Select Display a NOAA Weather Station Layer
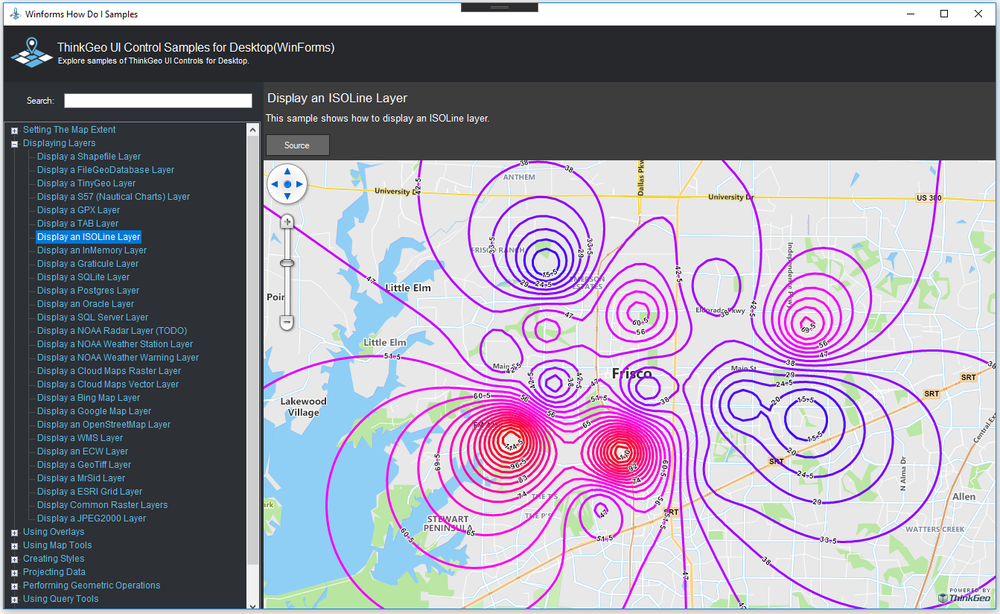This screenshot has height=614, width=1000. coord(115,344)
